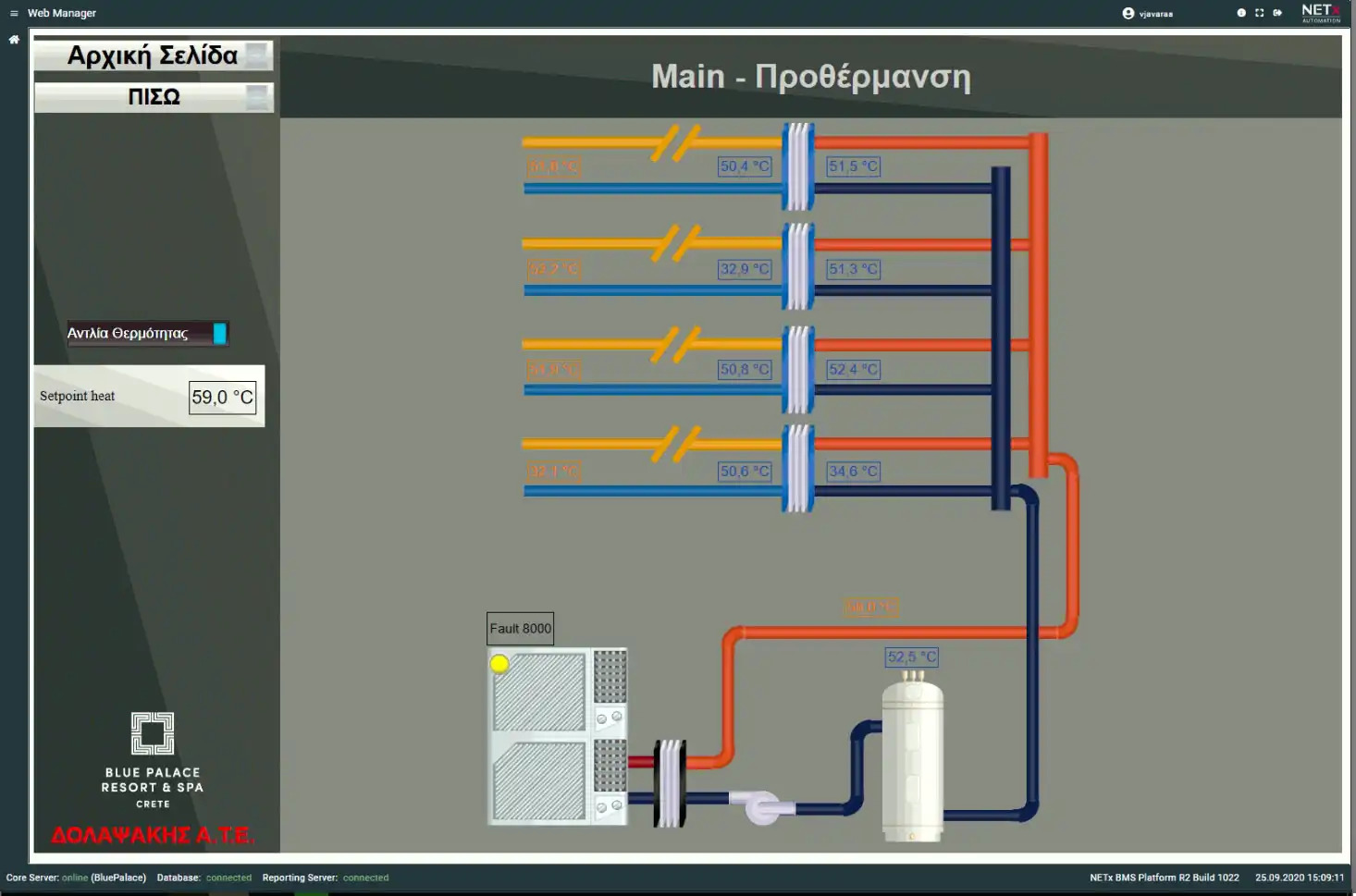Click the logout icon in top bar
The image size is (1356, 896).
point(1277,13)
